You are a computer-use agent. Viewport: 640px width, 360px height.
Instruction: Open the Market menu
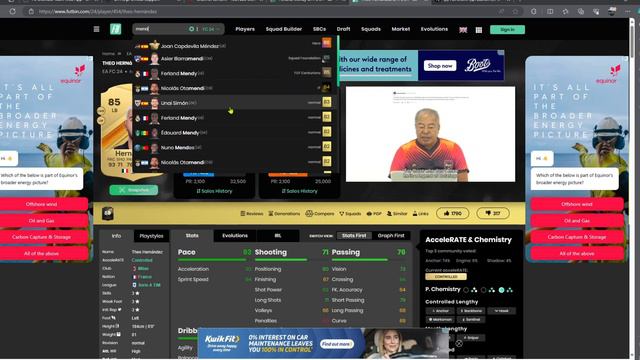pos(400,29)
